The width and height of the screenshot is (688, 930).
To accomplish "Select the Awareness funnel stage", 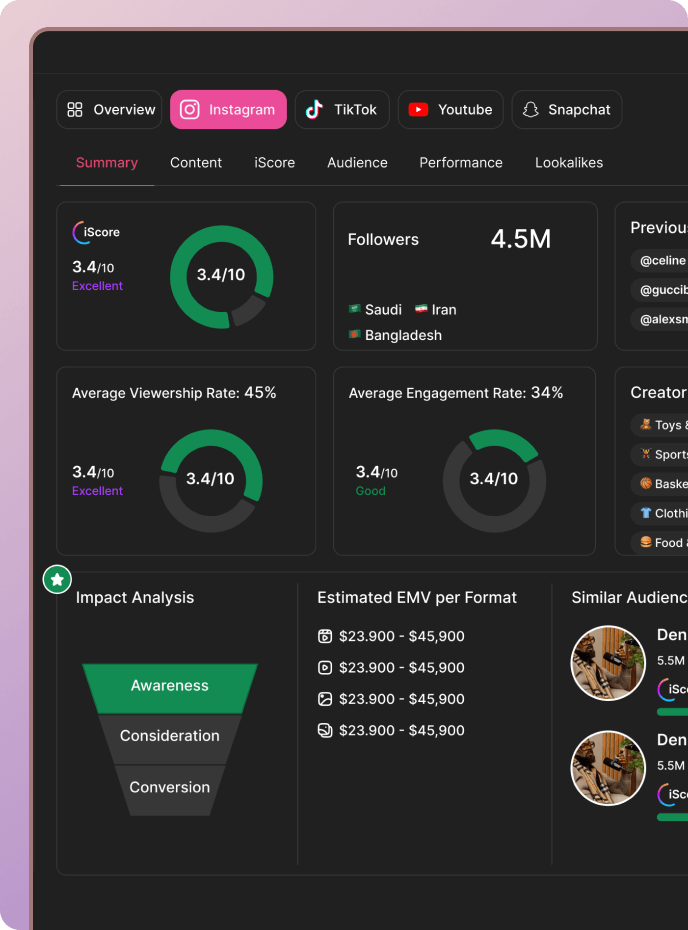I will tap(170, 688).
